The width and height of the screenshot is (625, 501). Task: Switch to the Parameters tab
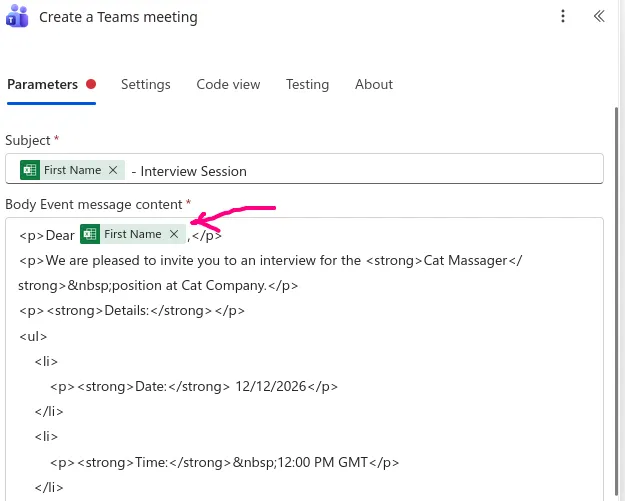tap(42, 84)
